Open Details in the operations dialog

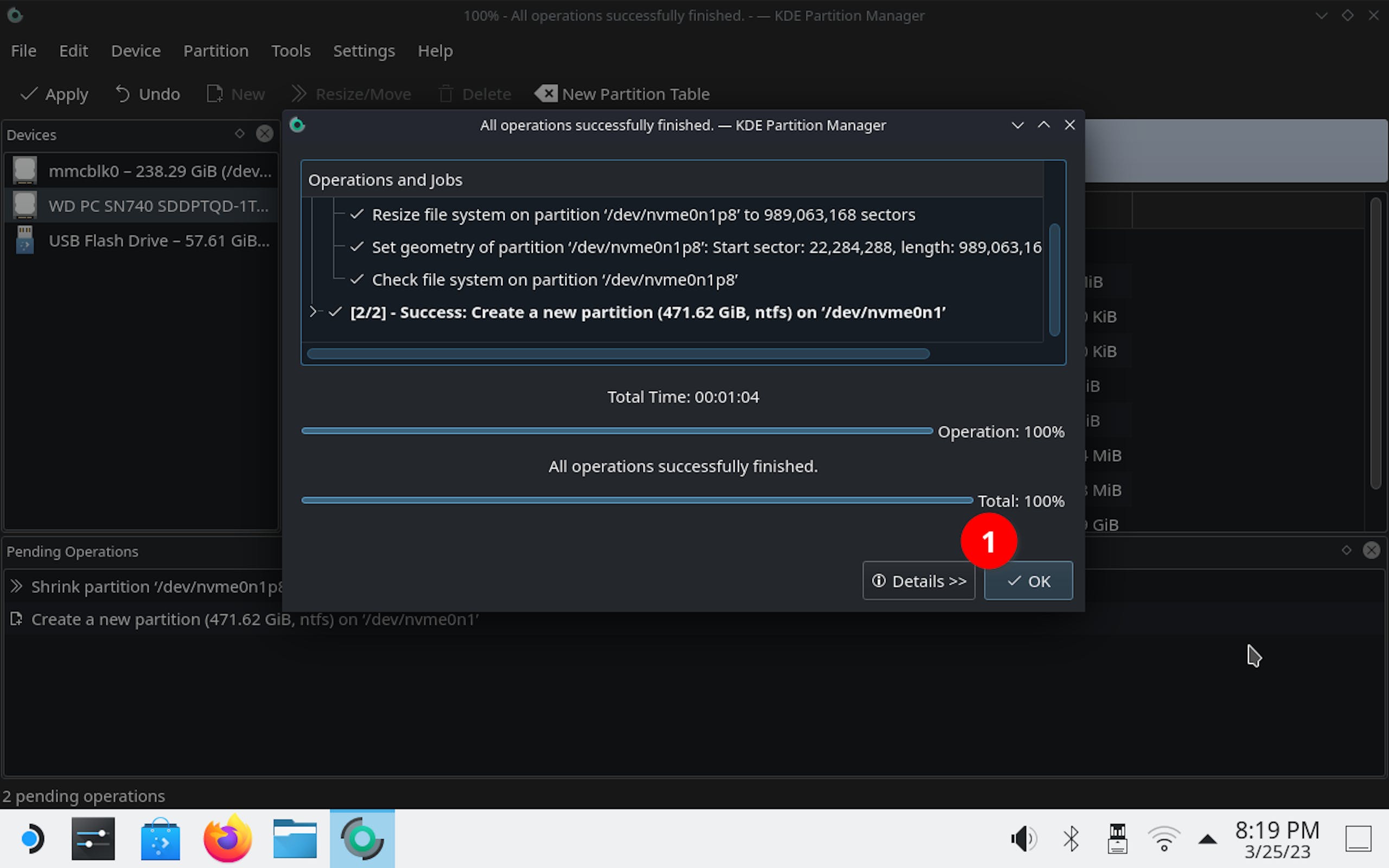919,581
